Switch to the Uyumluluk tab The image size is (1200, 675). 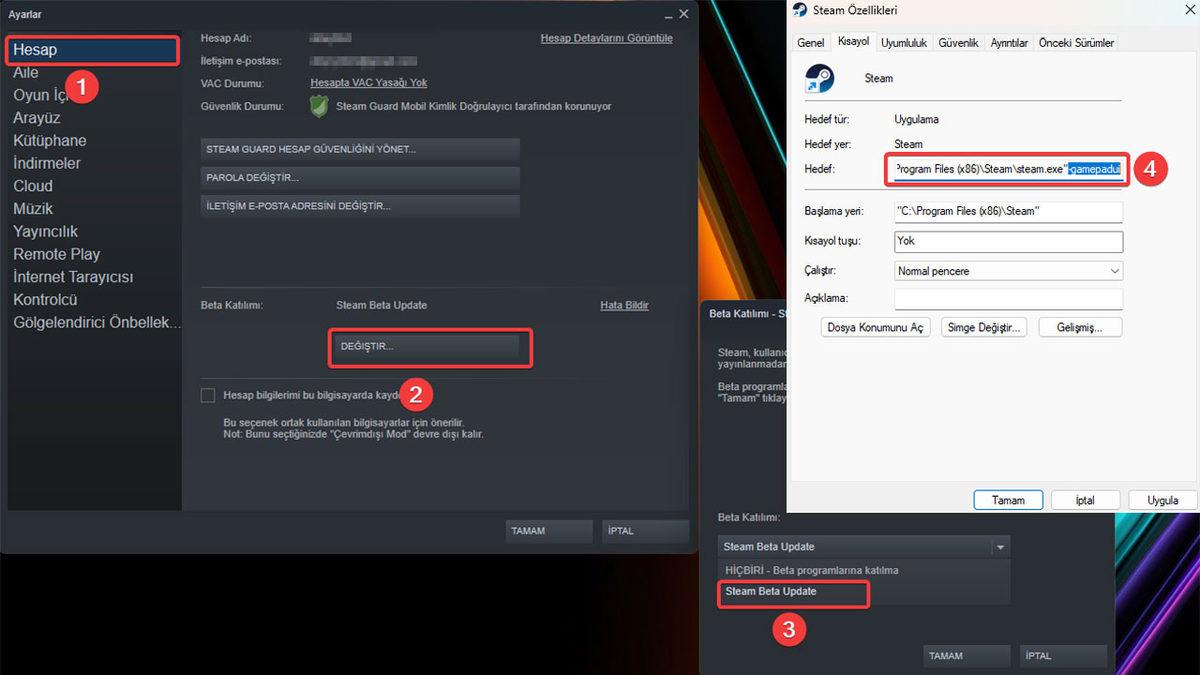903,42
